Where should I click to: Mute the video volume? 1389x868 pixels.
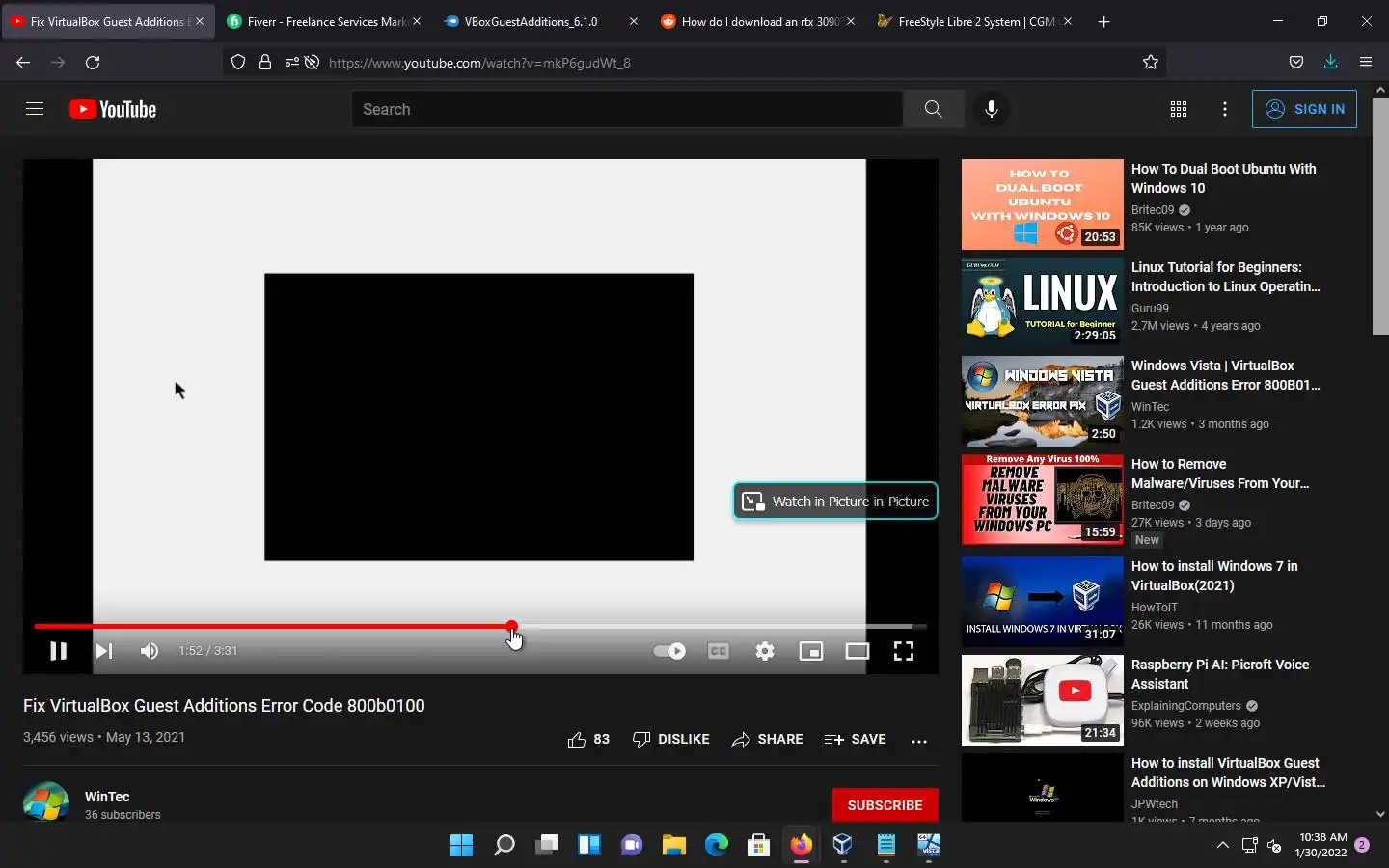click(x=149, y=651)
